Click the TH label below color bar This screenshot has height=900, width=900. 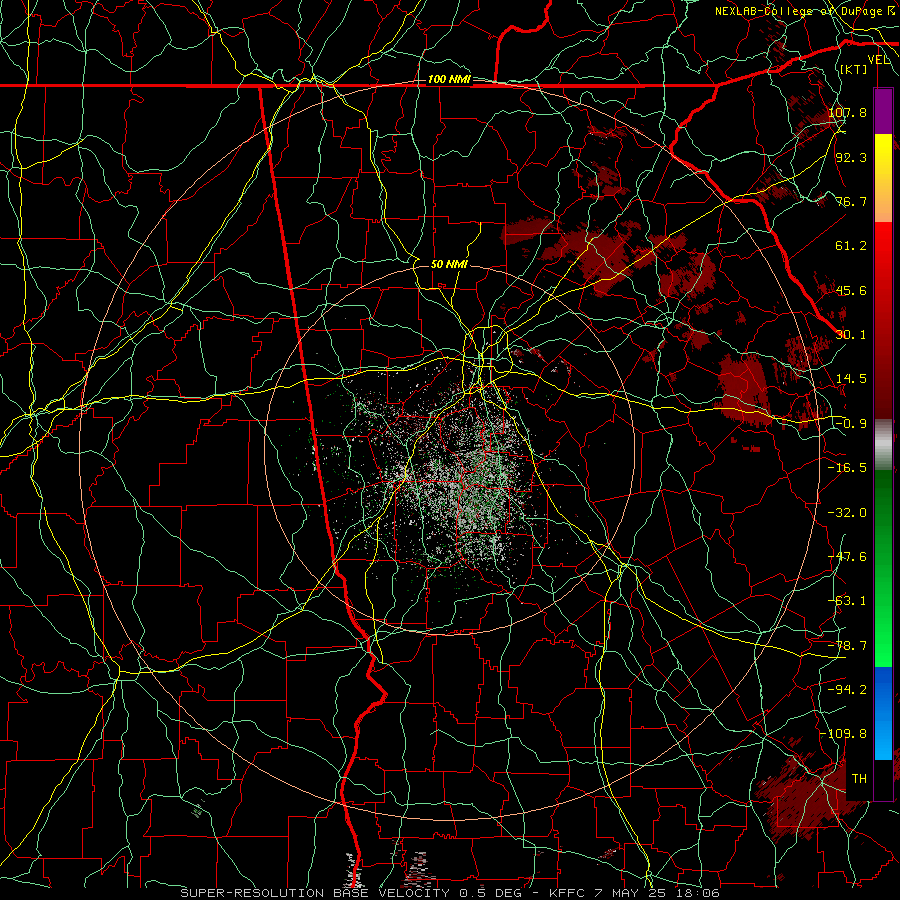859,779
